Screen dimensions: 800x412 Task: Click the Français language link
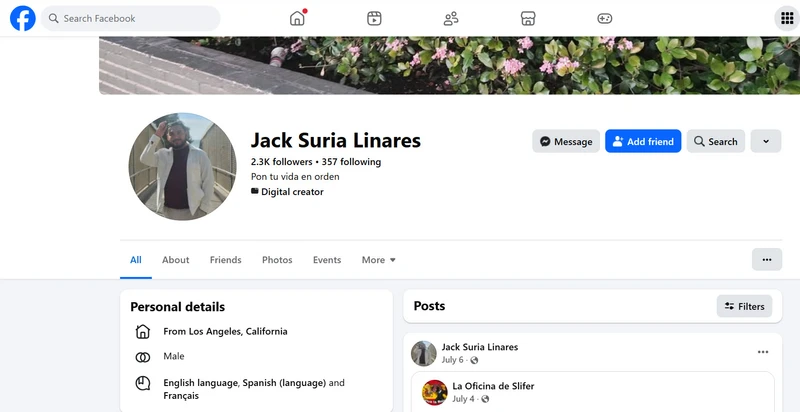181,396
